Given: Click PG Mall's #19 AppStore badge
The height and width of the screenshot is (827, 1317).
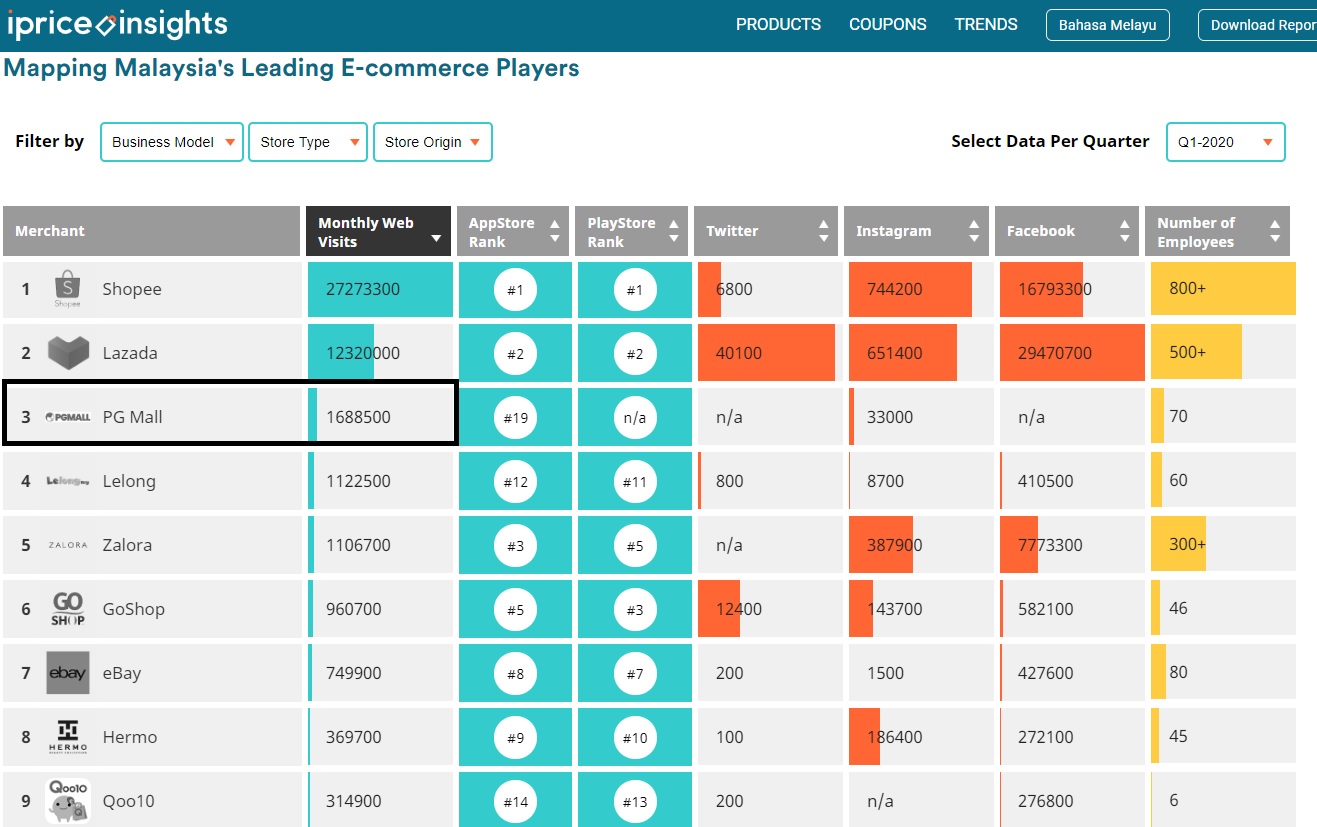Looking at the screenshot, I should 515,418.
